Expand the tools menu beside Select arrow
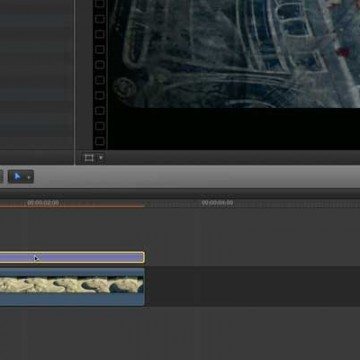 (29, 177)
